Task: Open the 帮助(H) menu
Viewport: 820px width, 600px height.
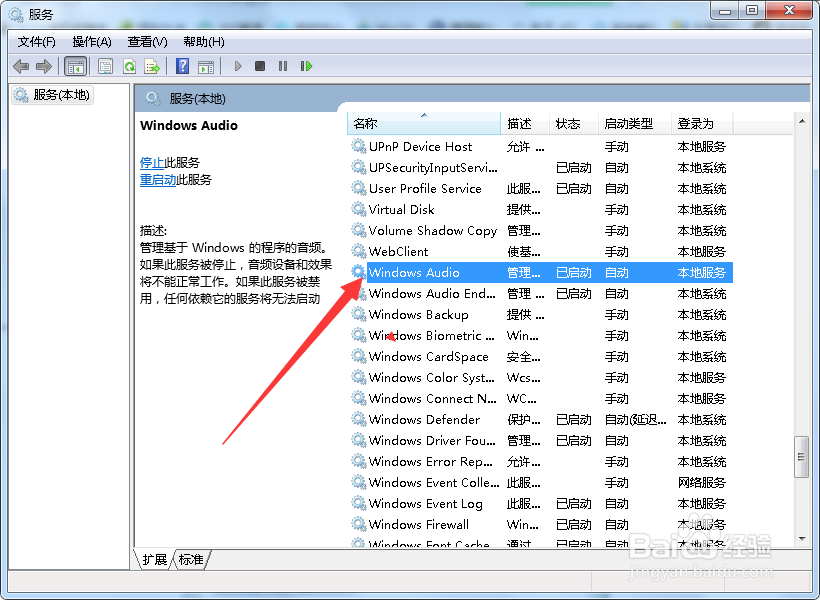Action: point(204,42)
